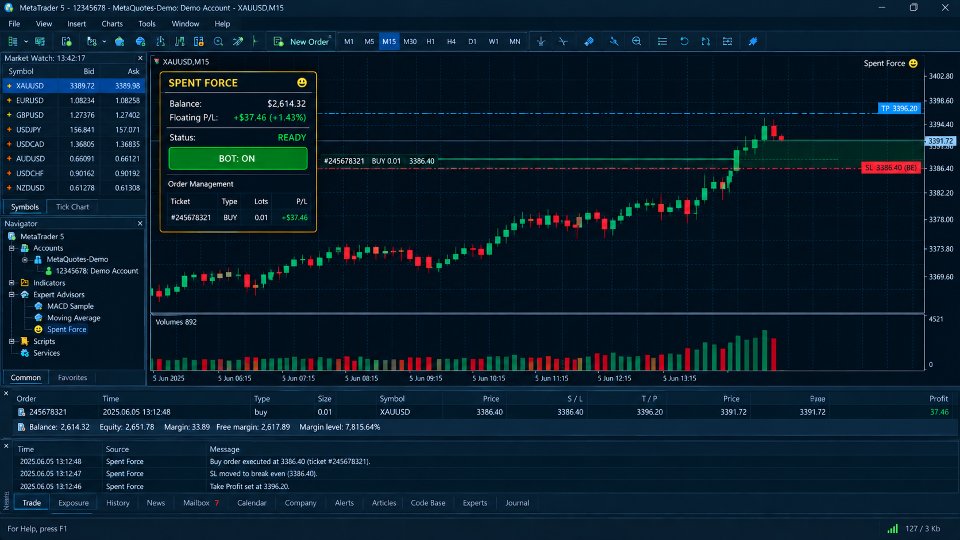
Task: Switch chart timeframe to MN
Action: click(x=515, y=42)
